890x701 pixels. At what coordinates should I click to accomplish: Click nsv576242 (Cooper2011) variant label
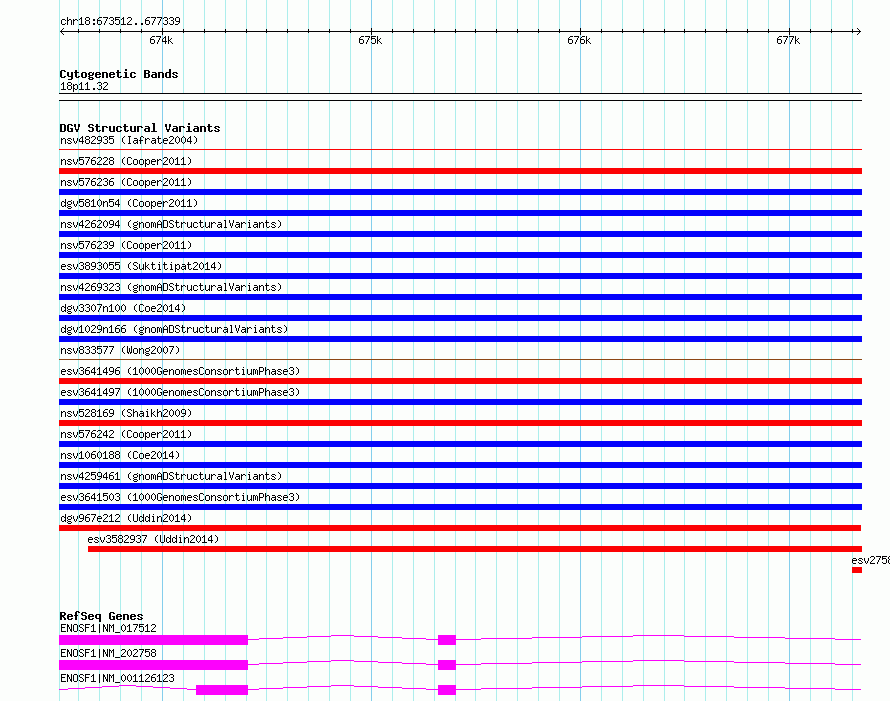tap(126, 434)
